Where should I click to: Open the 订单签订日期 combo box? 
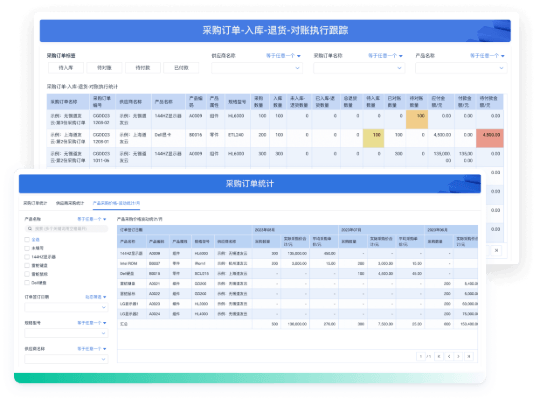[x=66, y=307]
